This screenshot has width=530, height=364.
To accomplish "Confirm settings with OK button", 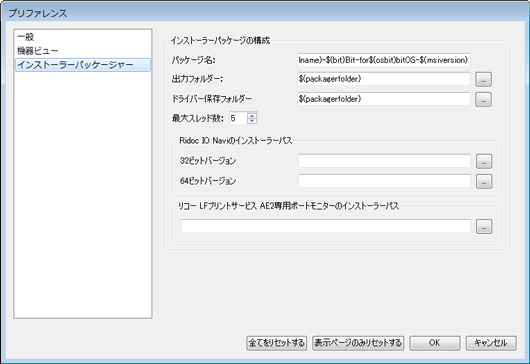I will [435, 343].
